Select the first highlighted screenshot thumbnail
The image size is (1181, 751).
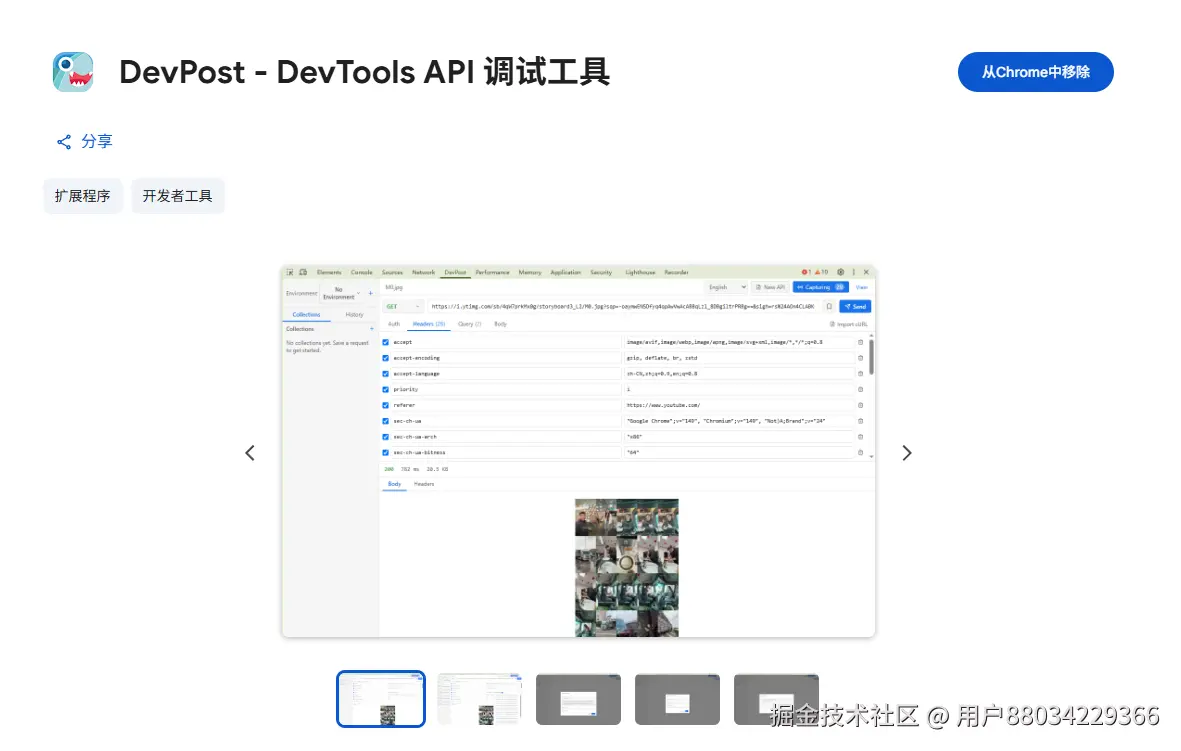click(381, 699)
